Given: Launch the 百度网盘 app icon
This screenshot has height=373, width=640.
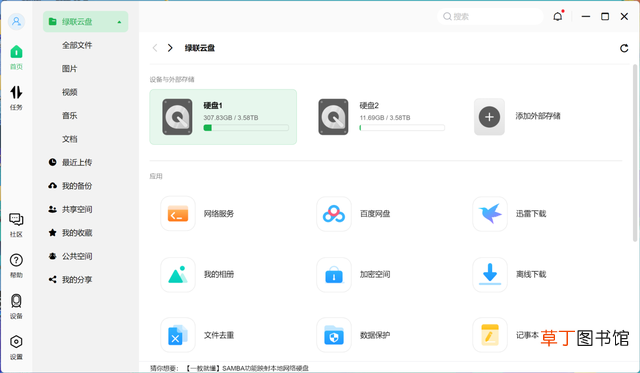Looking at the screenshot, I should 334,213.
